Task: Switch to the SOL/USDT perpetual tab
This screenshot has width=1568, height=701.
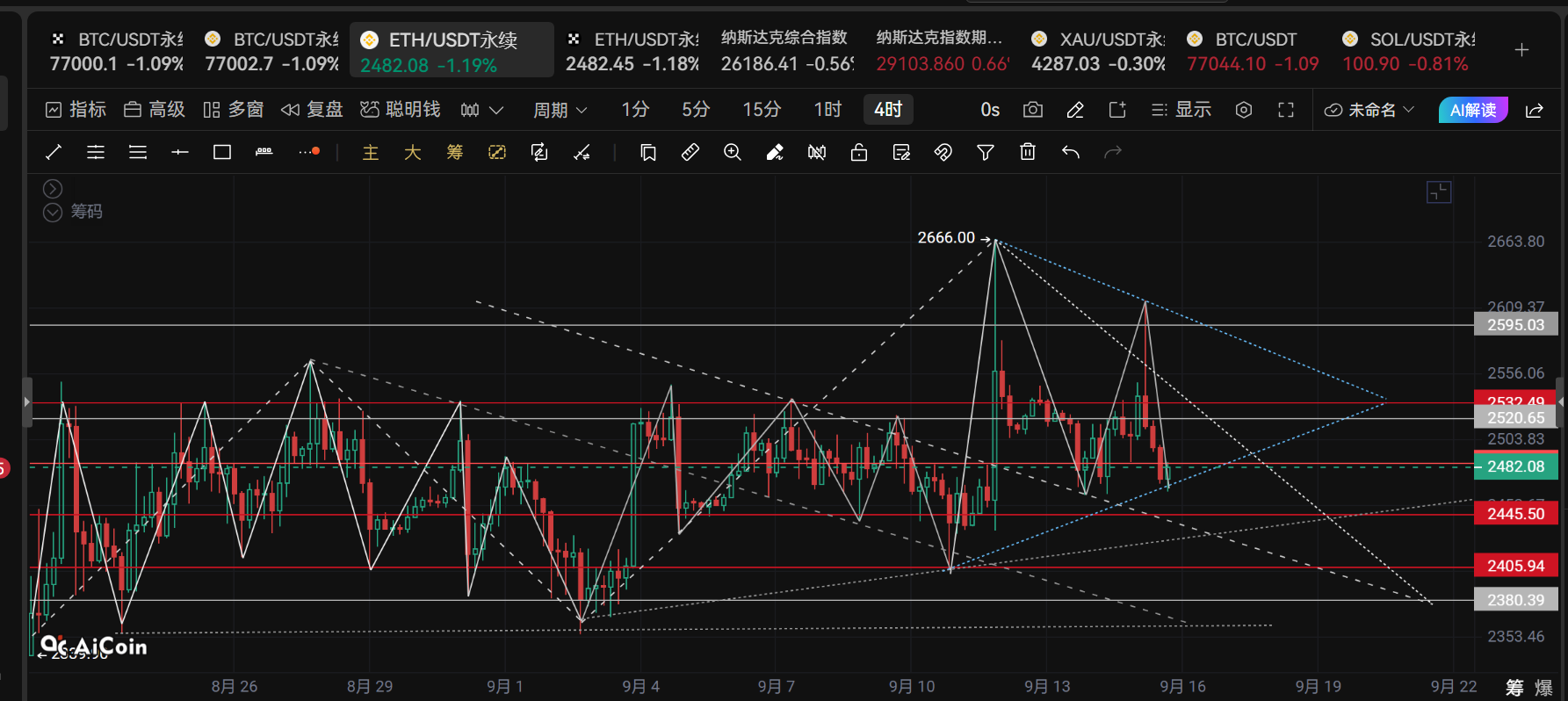Action: 1409,51
